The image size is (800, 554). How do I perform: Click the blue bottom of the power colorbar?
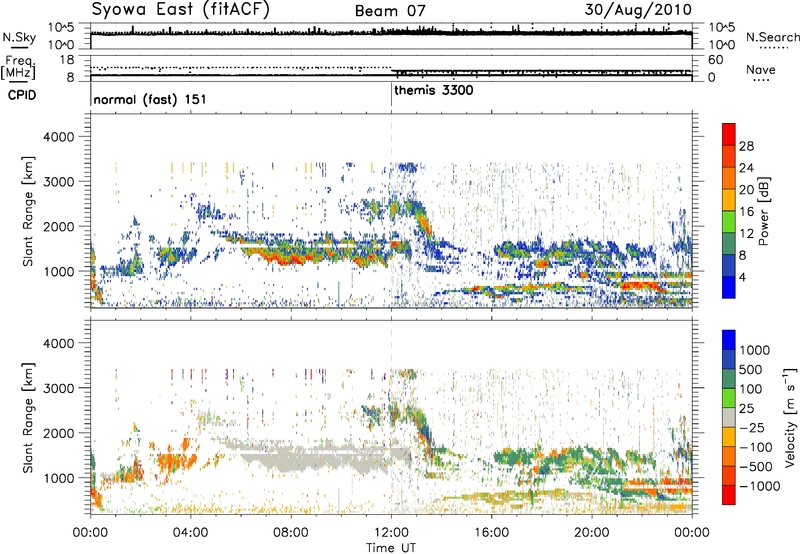pos(729,287)
